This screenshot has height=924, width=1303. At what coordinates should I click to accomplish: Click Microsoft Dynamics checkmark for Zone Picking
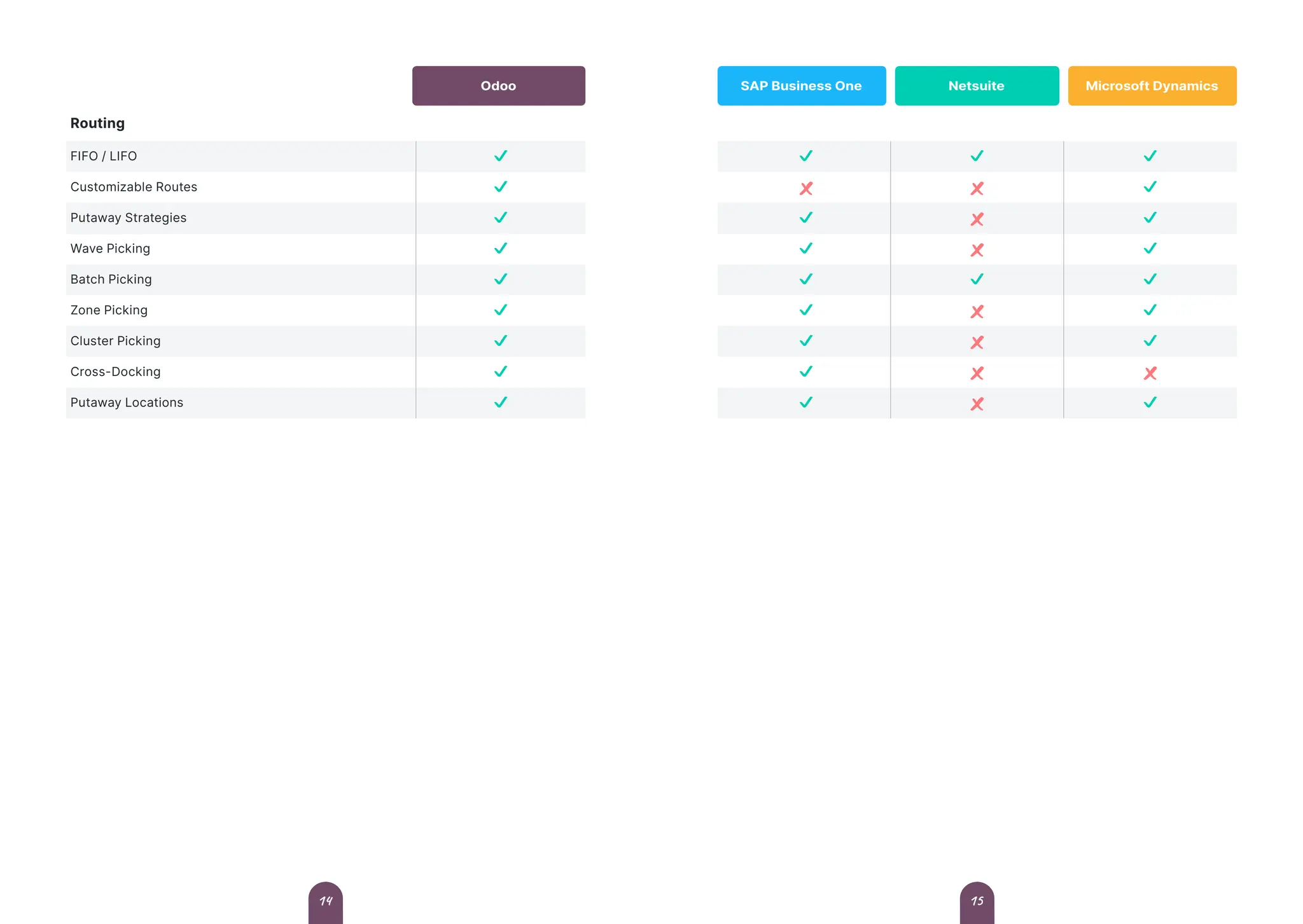click(x=1150, y=310)
